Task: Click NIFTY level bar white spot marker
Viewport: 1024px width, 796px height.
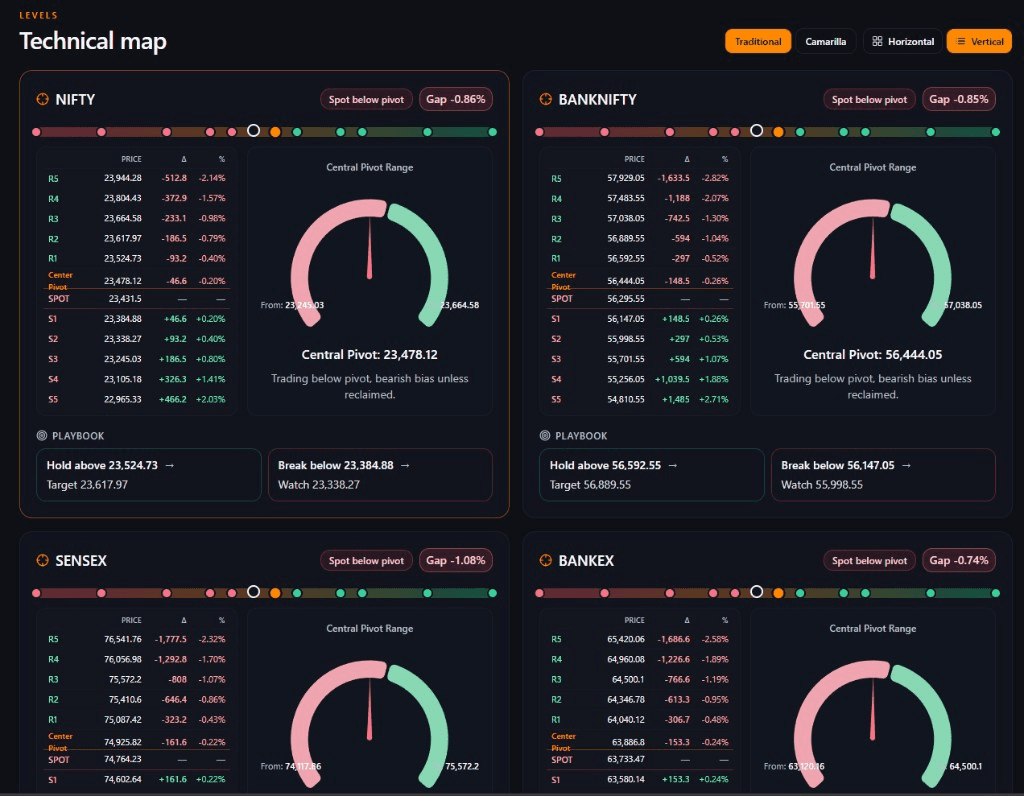Action: point(253,131)
